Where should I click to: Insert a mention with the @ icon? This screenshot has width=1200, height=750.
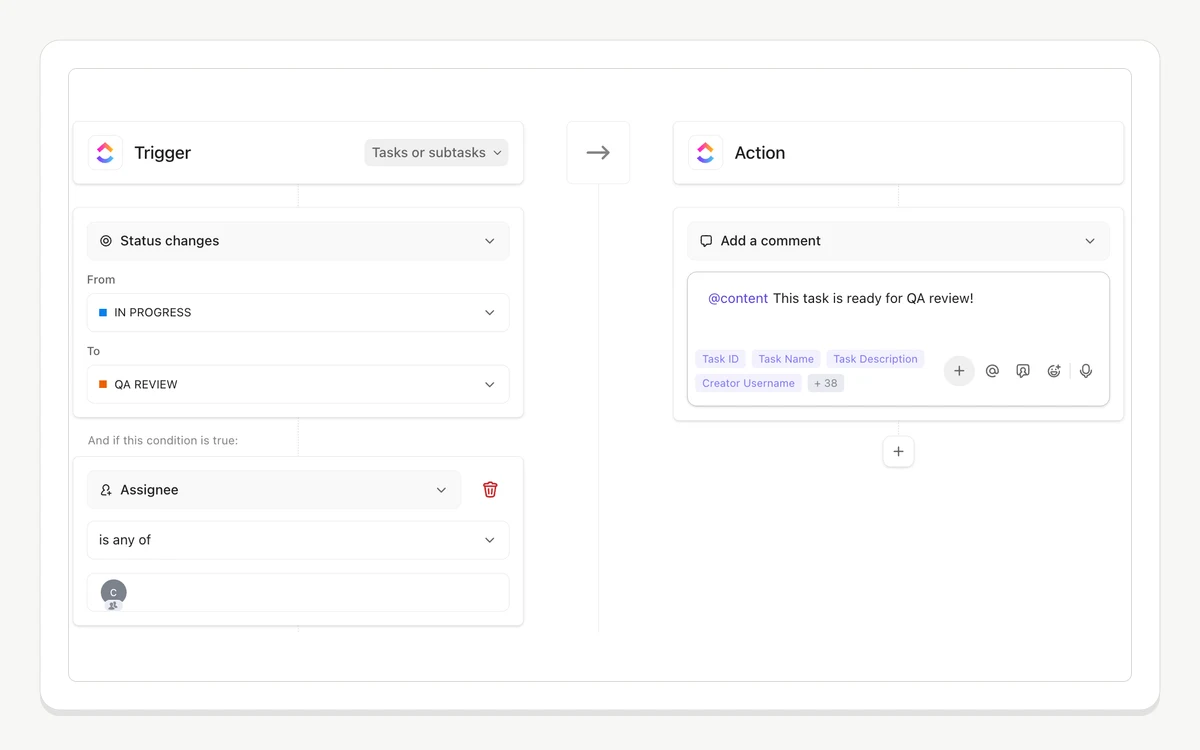(992, 371)
